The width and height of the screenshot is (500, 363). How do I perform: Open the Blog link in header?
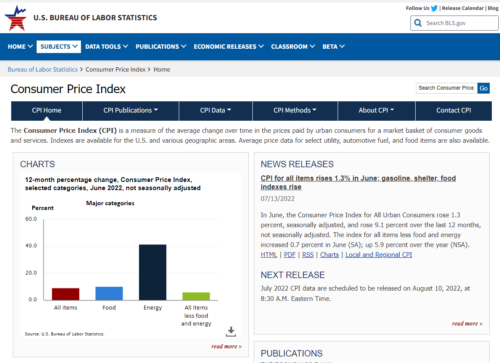pos(493,8)
